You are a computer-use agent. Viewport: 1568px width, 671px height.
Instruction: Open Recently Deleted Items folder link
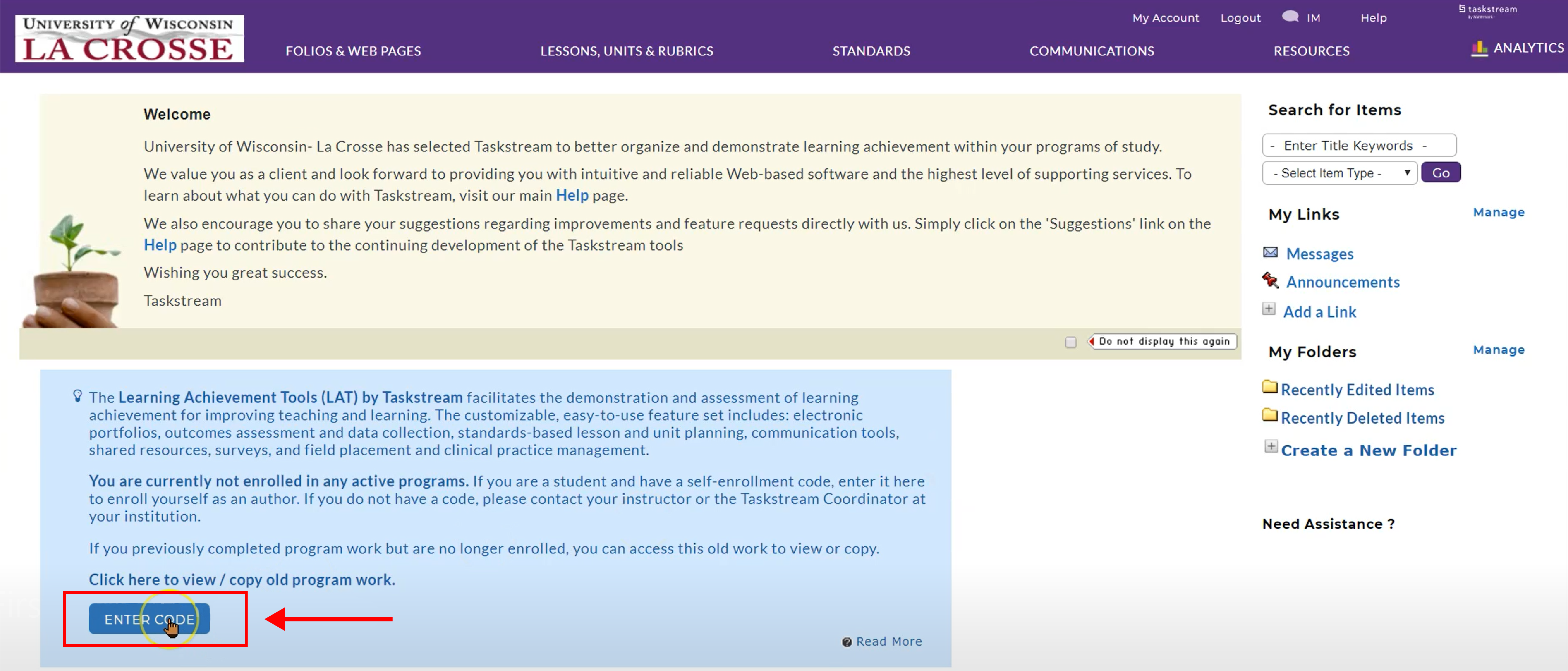point(1362,418)
